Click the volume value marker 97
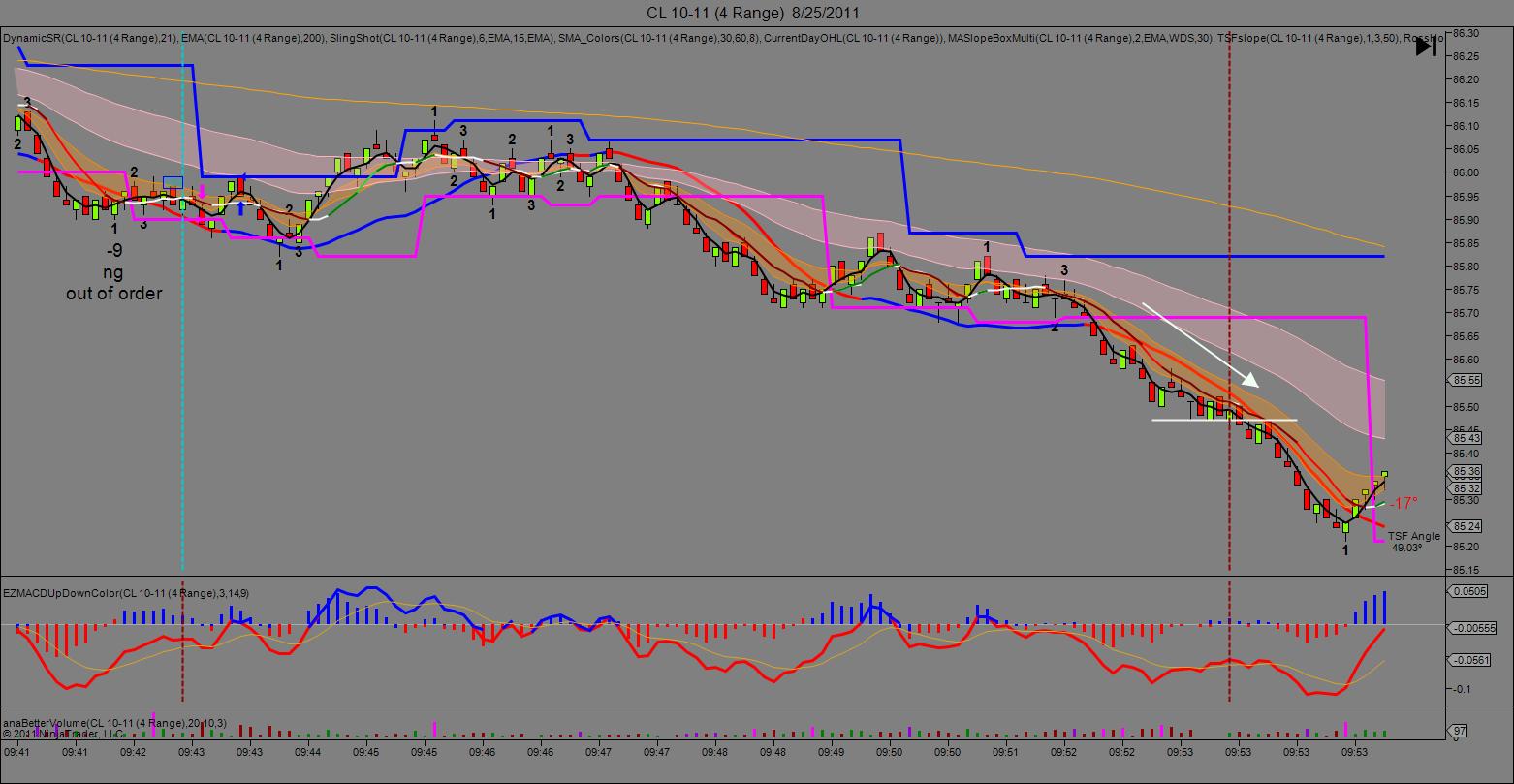Viewport: 1514px width, 784px height. point(1458,730)
